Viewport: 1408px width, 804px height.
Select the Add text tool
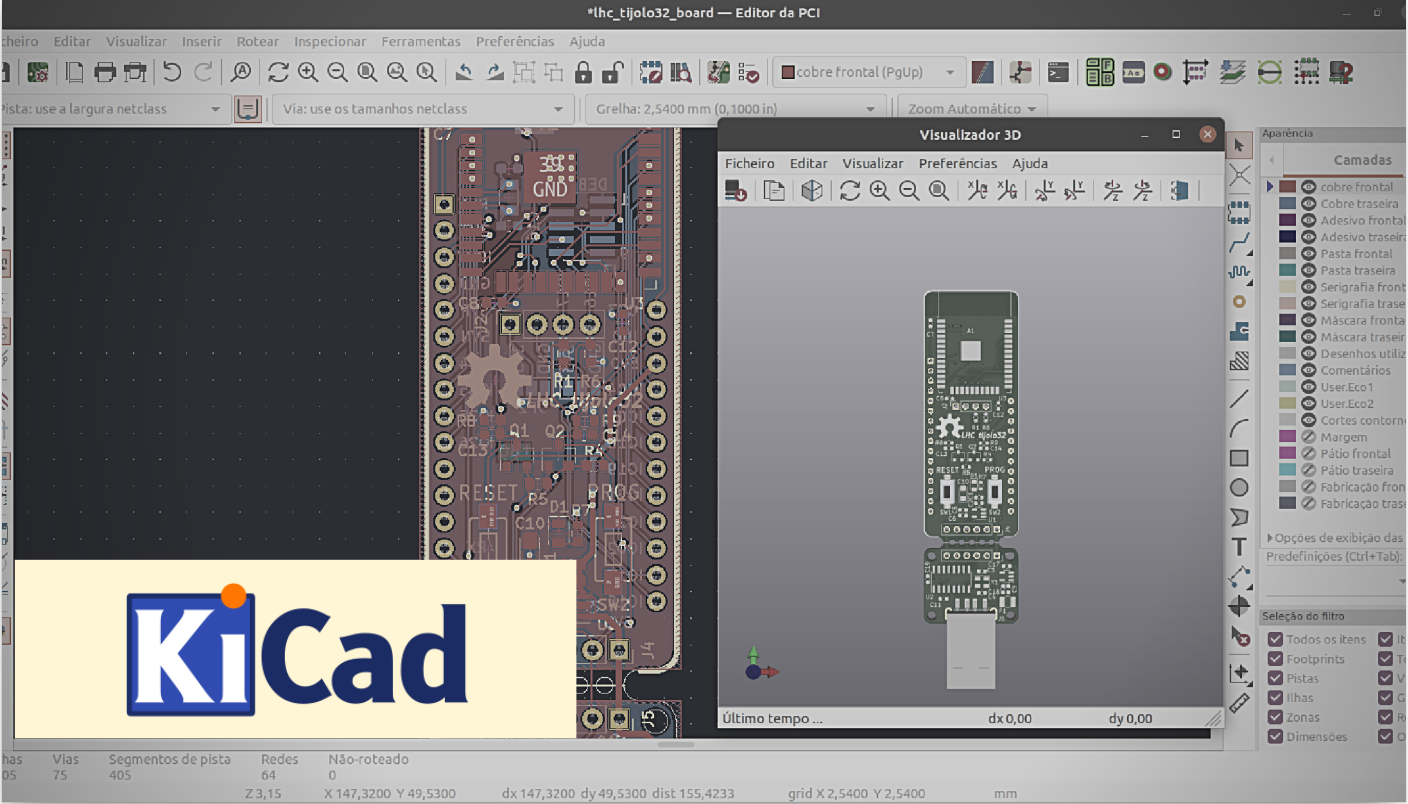pyautogui.click(x=1239, y=547)
